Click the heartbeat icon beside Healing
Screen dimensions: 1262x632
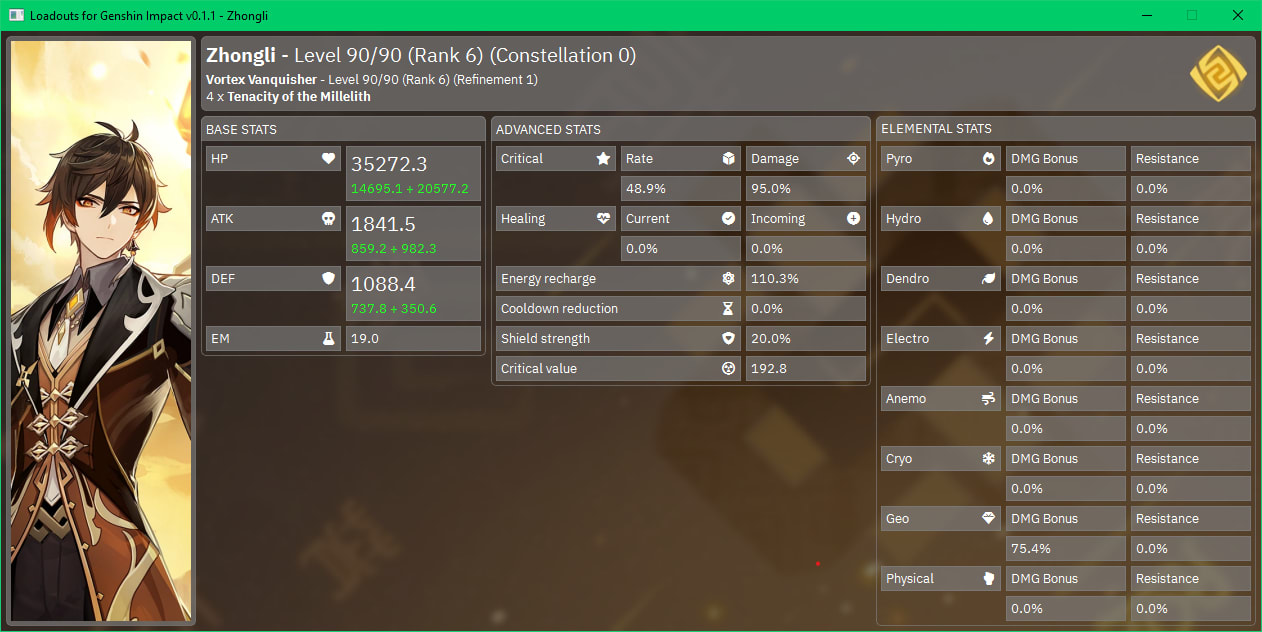click(x=603, y=219)
